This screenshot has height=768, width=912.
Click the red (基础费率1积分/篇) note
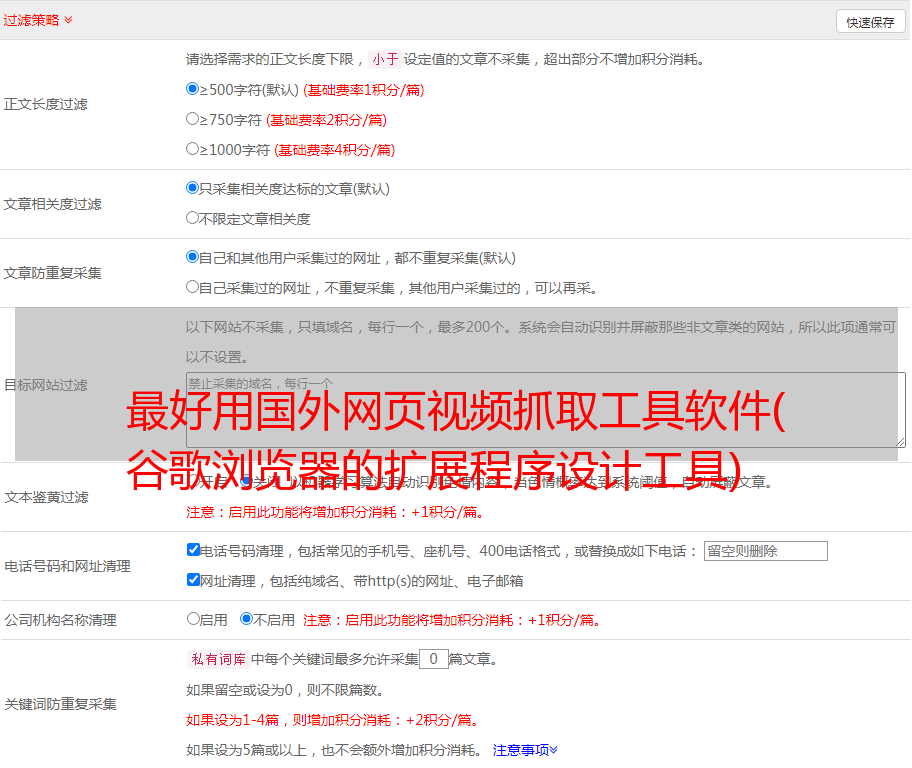pos(364,90)
